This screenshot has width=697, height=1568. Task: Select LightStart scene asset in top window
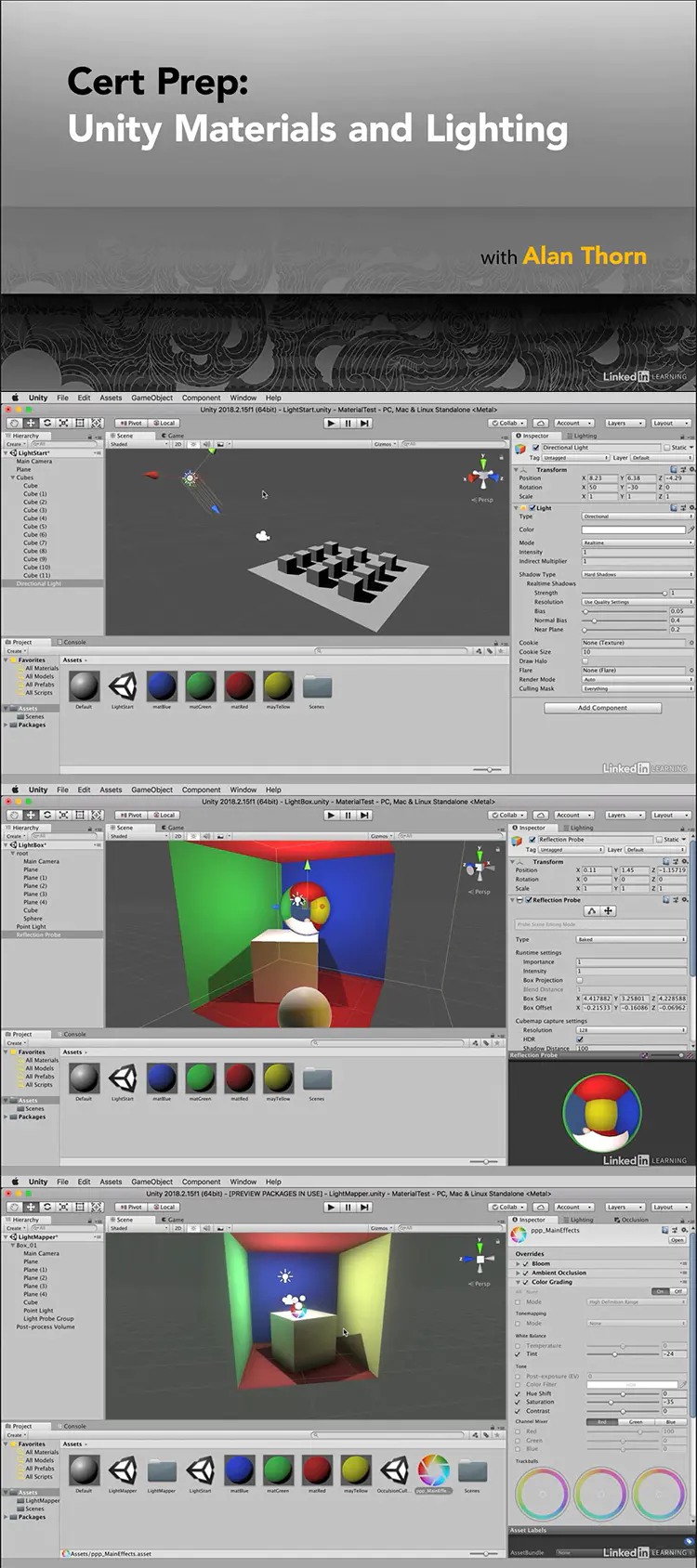[123, 686]
